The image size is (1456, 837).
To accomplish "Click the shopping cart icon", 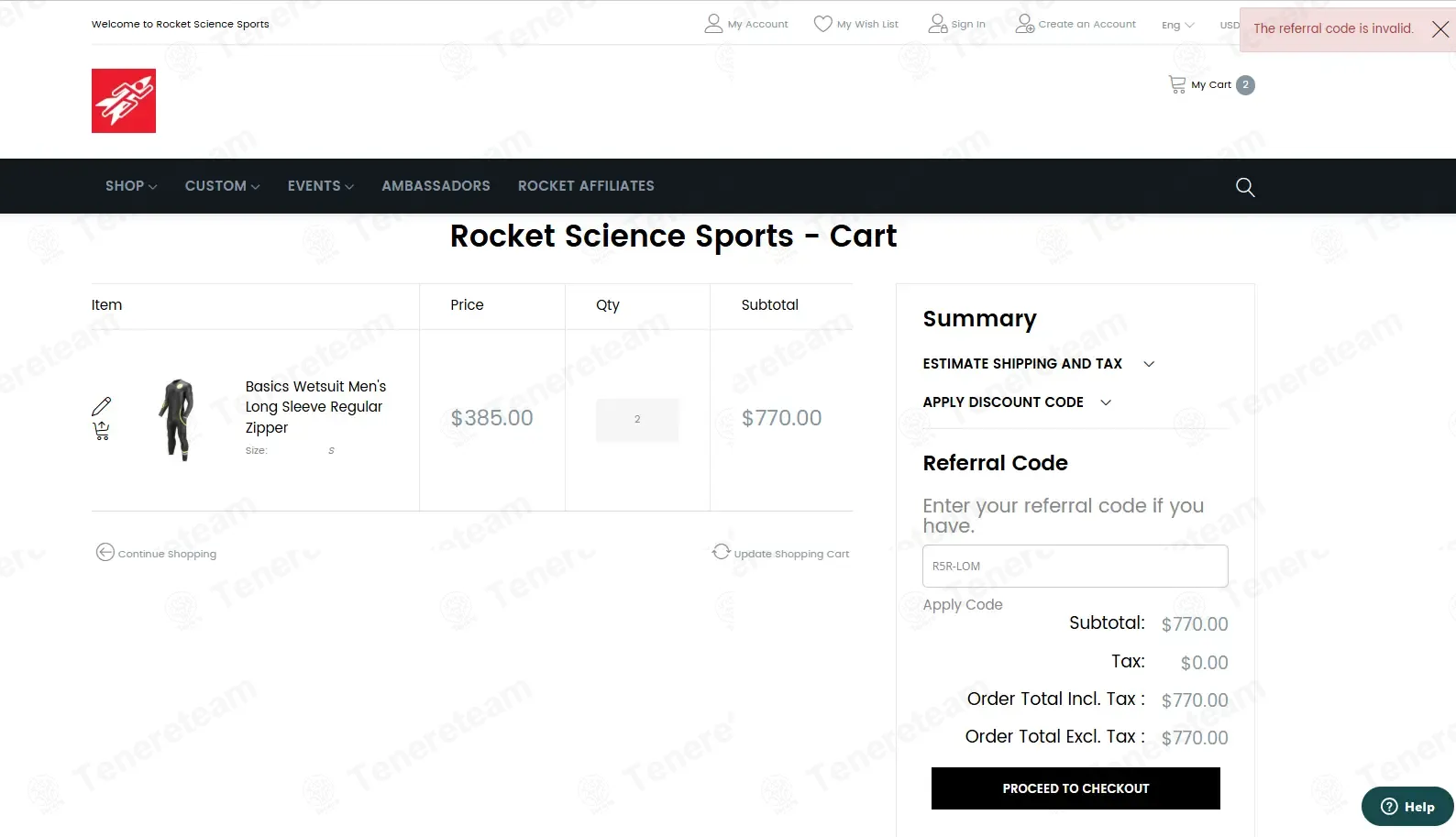I will pyautogui.click(x=1177, y=84).
